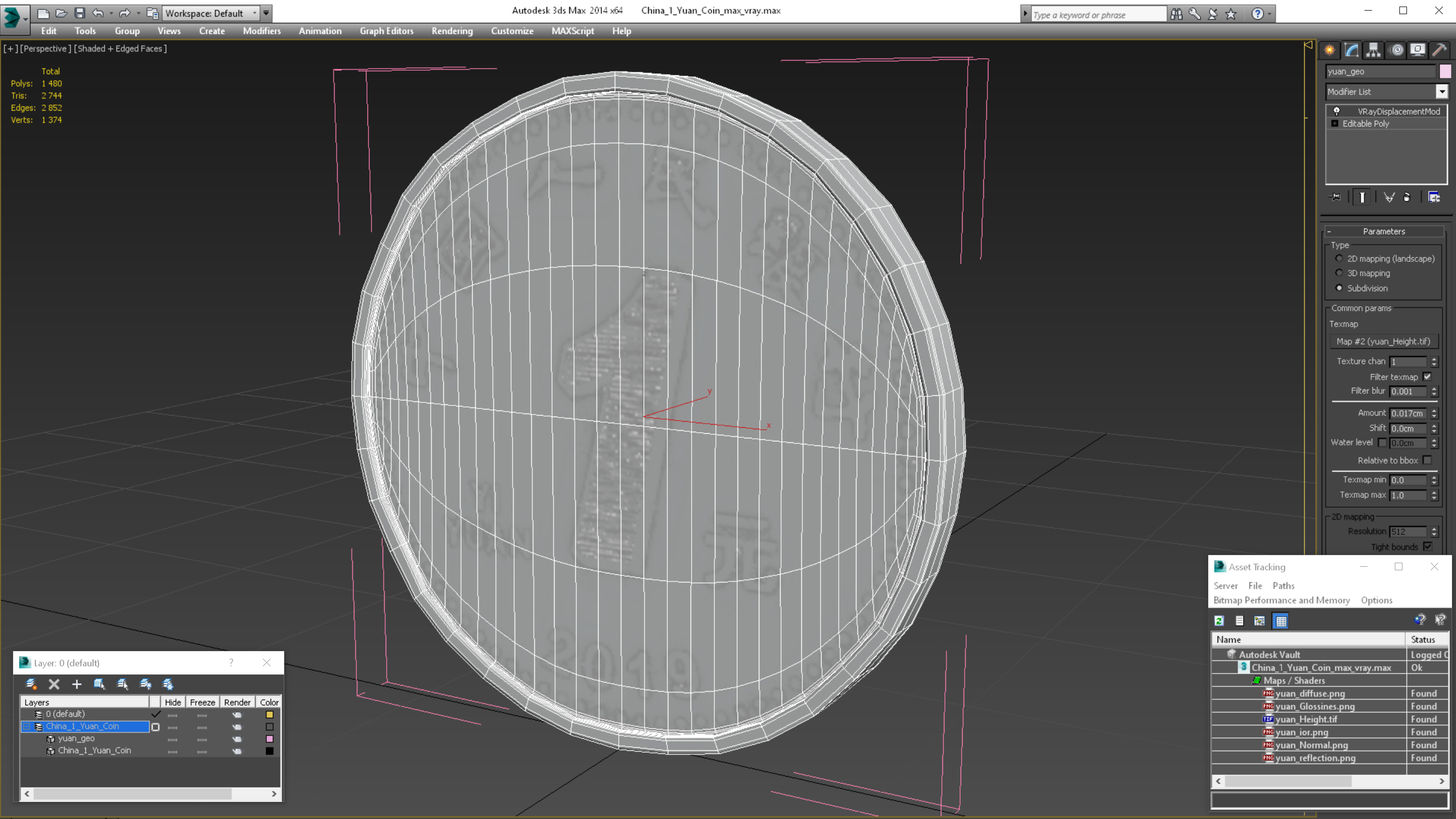Toggle Show End Result icon
The height and width of the screenshot is (819, 1456).
pos(1362,197)
